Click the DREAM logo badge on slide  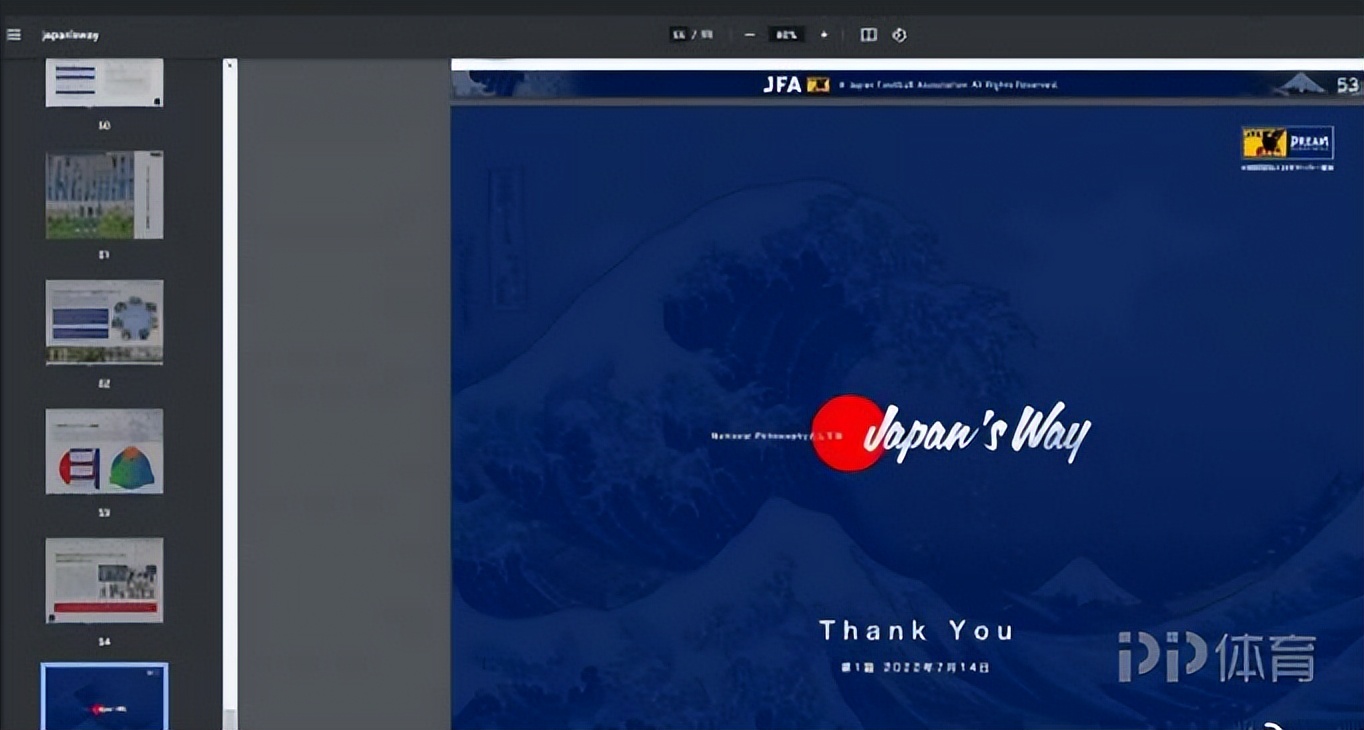[1287, 143]
